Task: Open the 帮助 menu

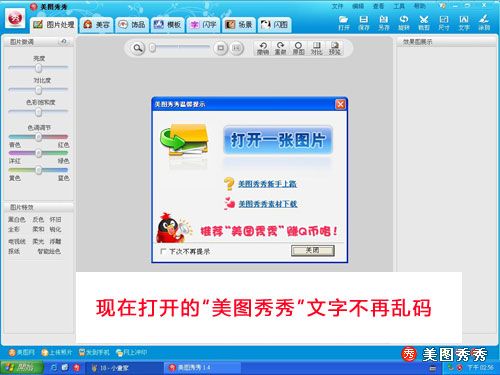Action: (419, 6)
